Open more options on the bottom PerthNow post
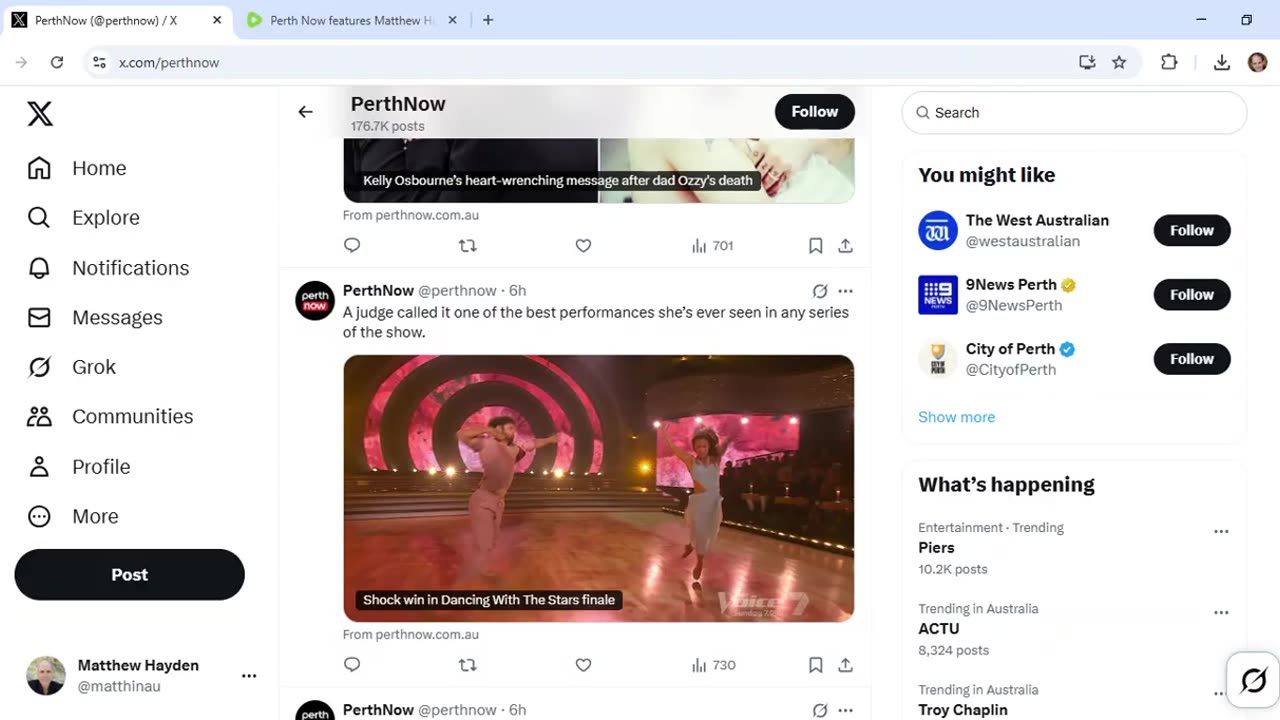This screenshot has width=1280, height=720. click(x=845, y=710)
